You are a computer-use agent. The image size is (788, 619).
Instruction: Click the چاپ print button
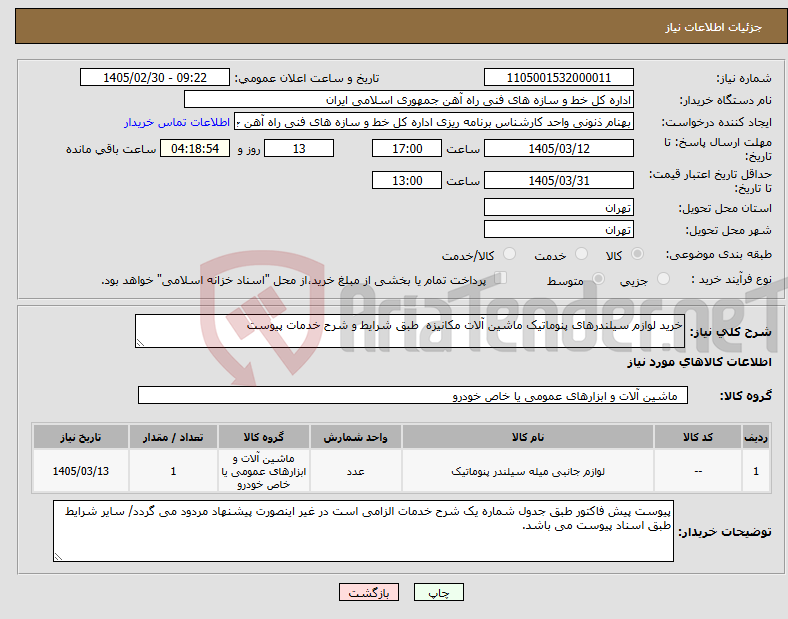coord(438,592)
